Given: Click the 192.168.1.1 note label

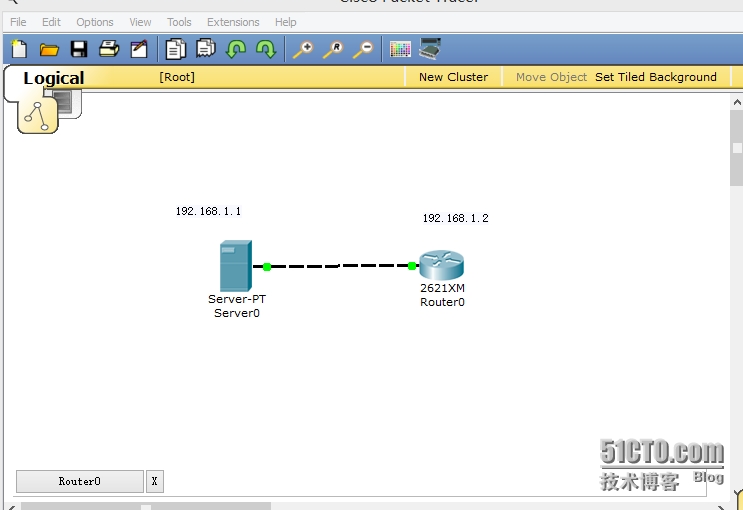Looking at the screenshot, I should pos(208,211).
